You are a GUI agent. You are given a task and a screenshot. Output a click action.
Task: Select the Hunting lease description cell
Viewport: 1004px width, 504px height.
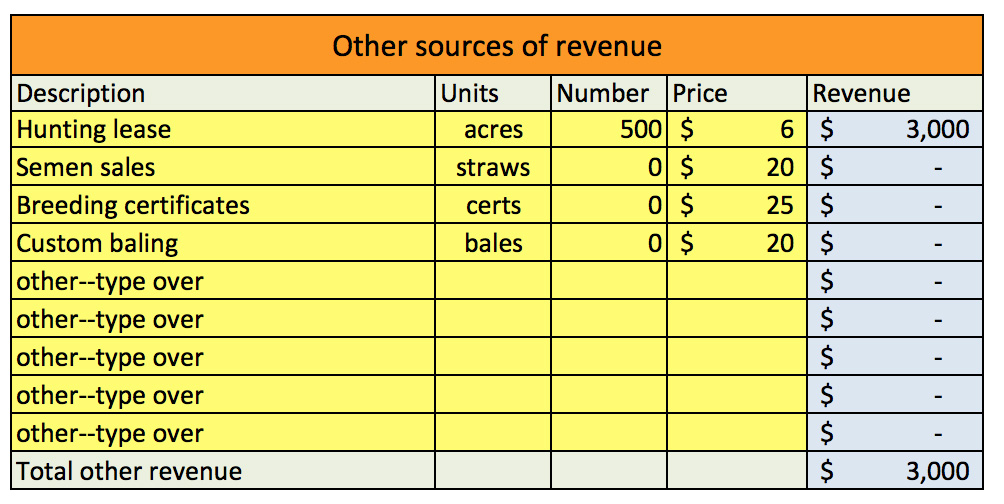(x=224, y=130)
